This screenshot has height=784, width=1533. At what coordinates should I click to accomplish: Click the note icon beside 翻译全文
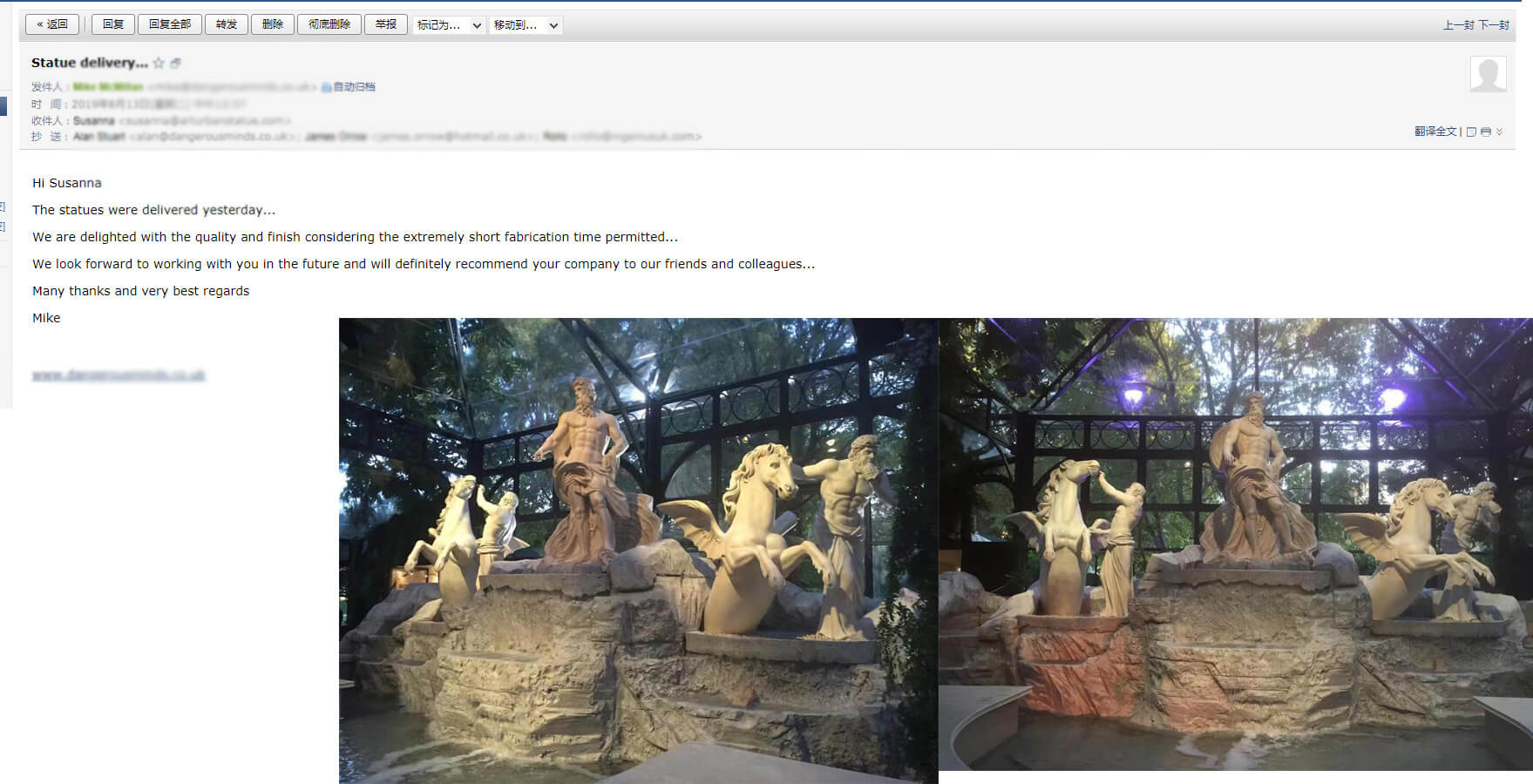pyautogui.click(x=1471, y=132)
